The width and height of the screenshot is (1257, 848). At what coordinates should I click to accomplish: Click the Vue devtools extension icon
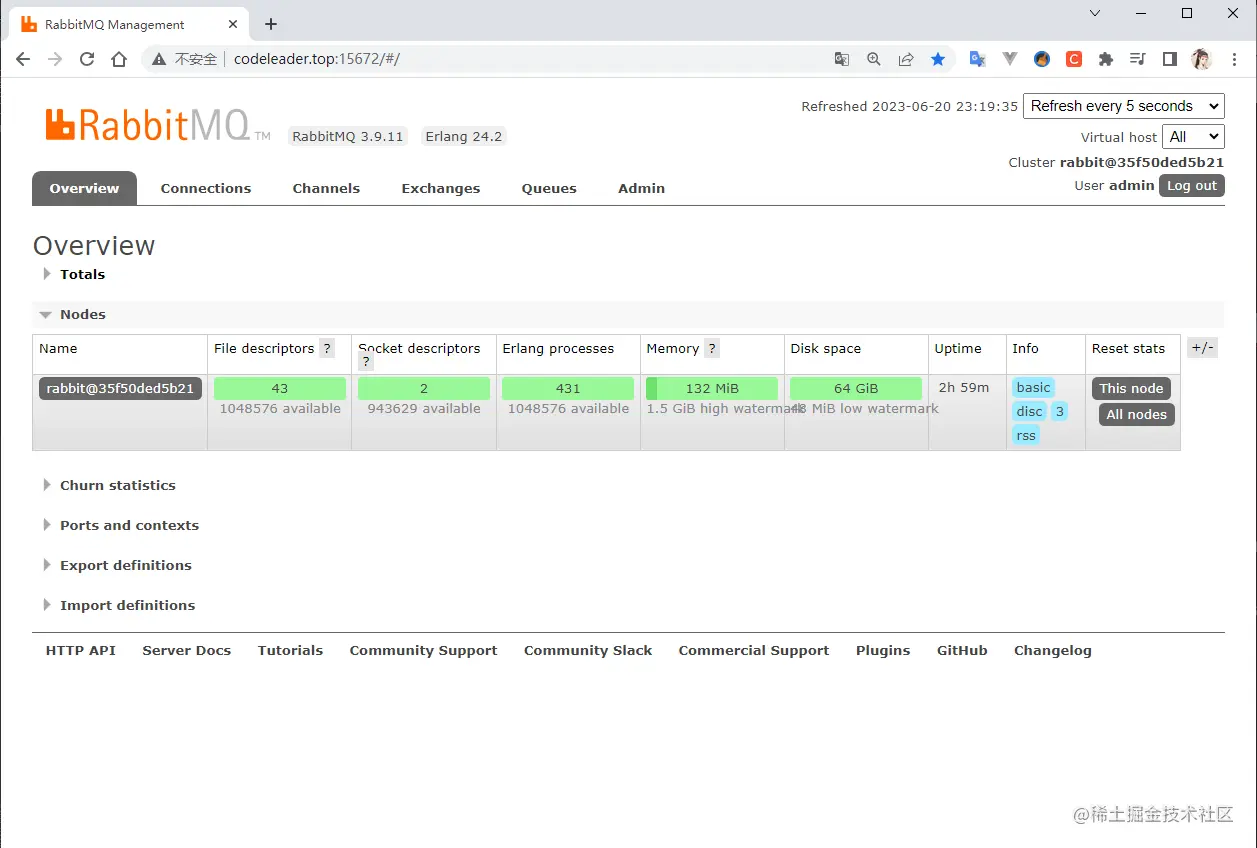(1010, 59)
